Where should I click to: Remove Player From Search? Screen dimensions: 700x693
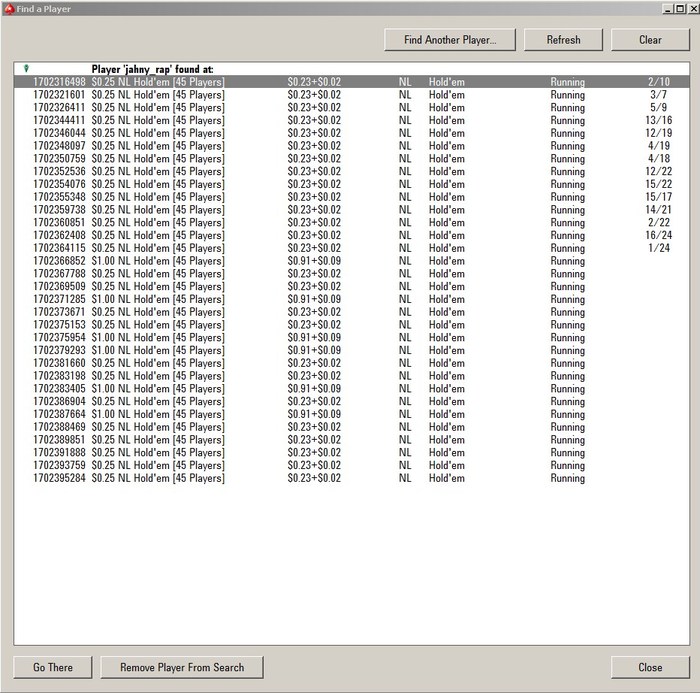182,667
